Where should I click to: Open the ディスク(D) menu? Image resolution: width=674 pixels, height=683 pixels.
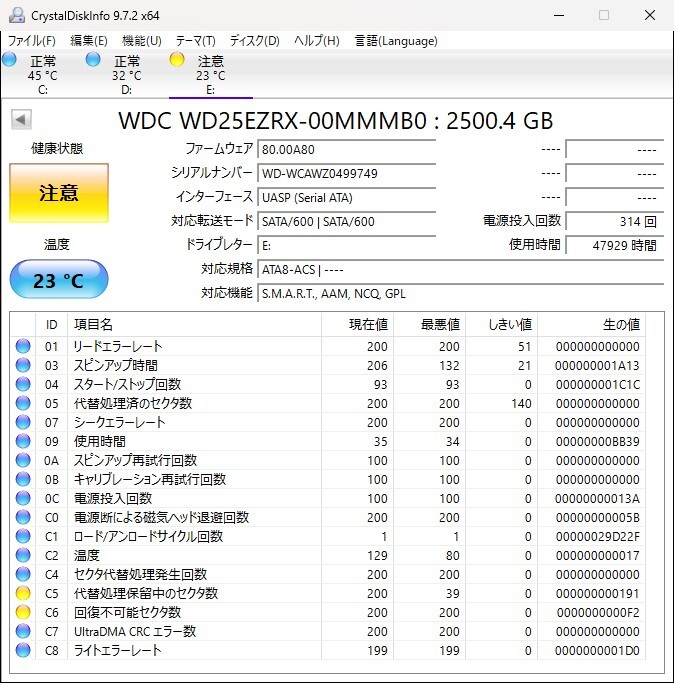(254, 41)
